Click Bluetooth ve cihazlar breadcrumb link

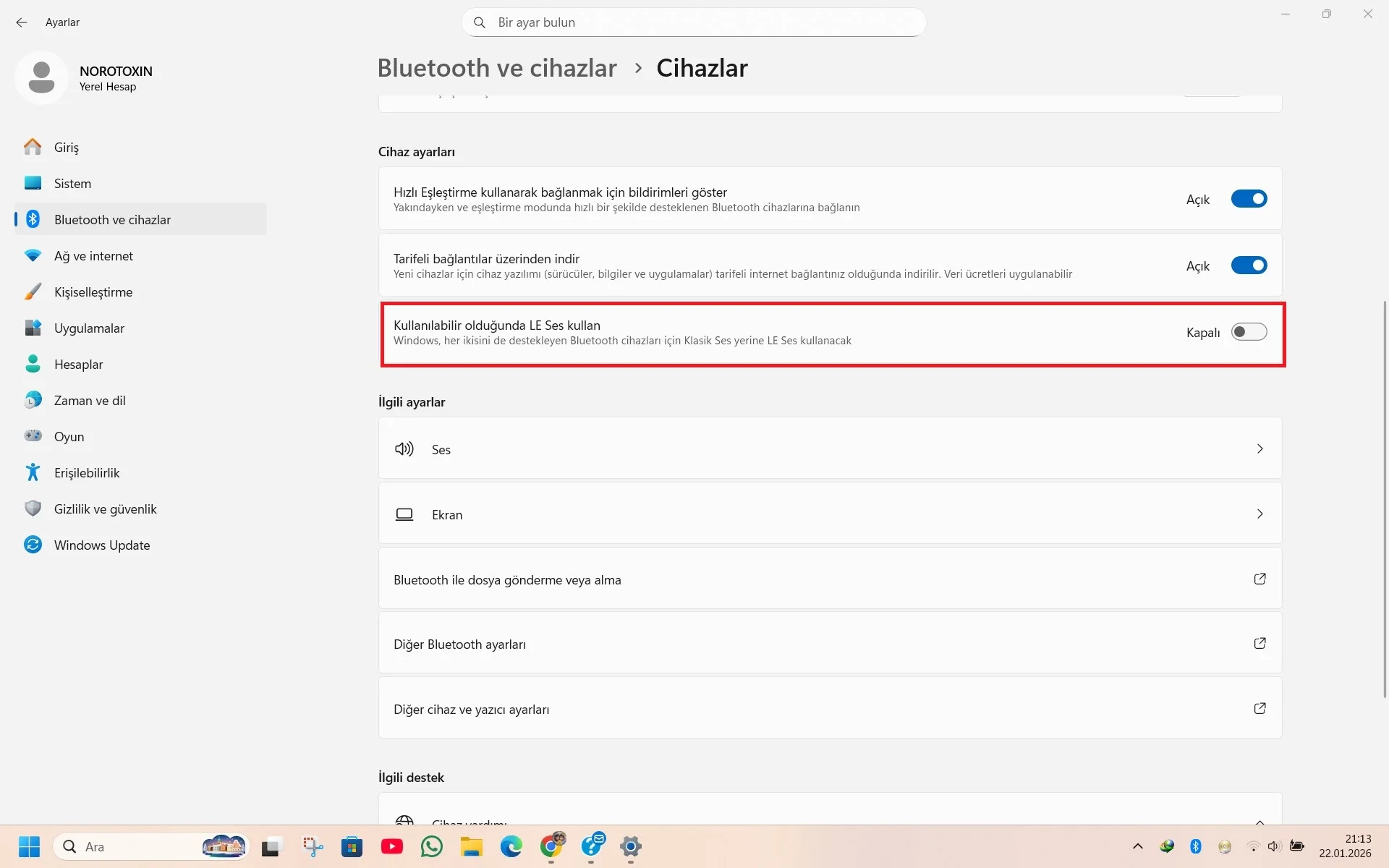497,68
